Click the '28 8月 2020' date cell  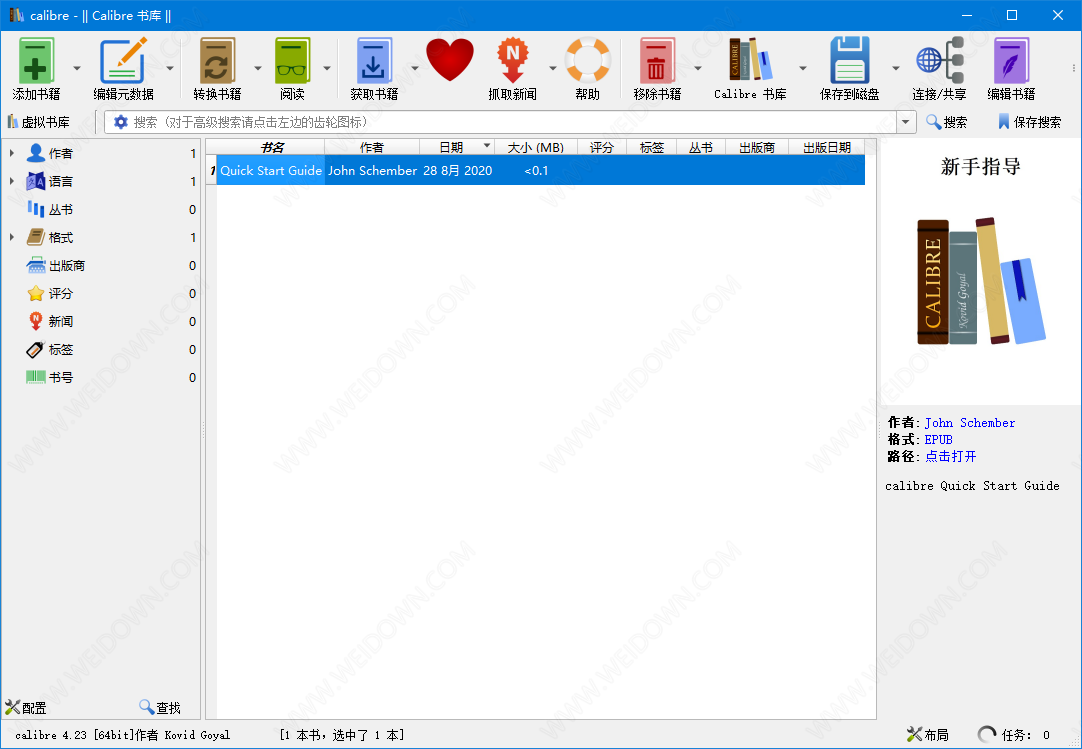coord(458,171)
